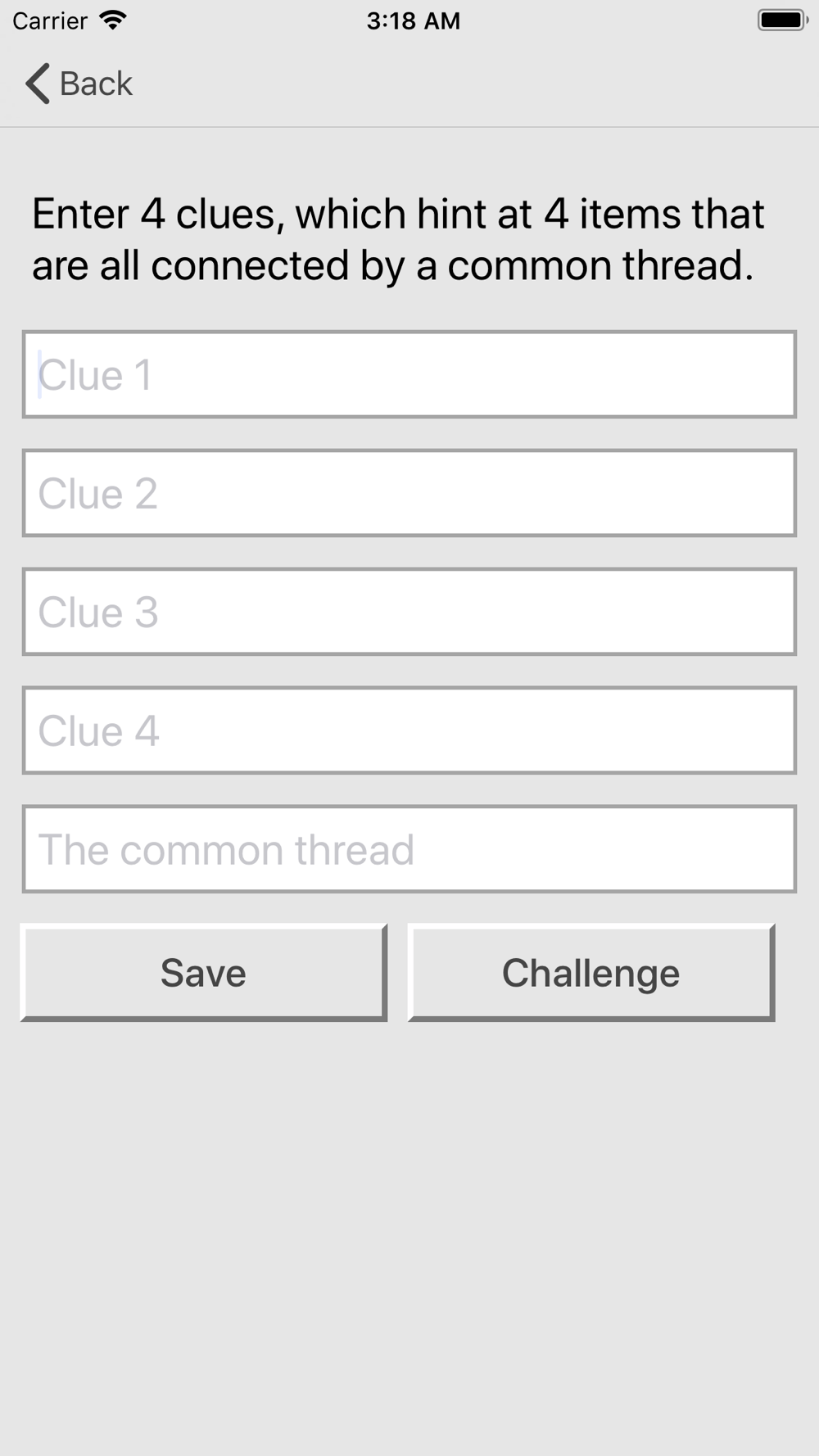The image size is (819, 1456).
Task: Tap the back chevron arrow icon
Action: (38, 84)
